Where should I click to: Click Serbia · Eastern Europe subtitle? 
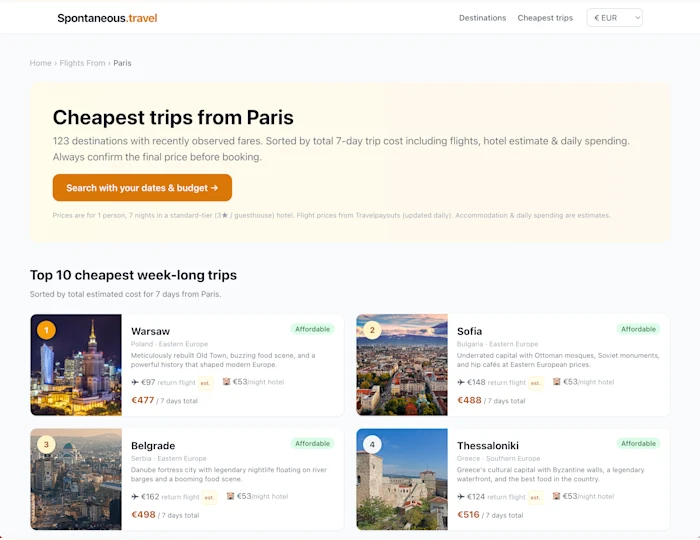(x=169, y=458)
